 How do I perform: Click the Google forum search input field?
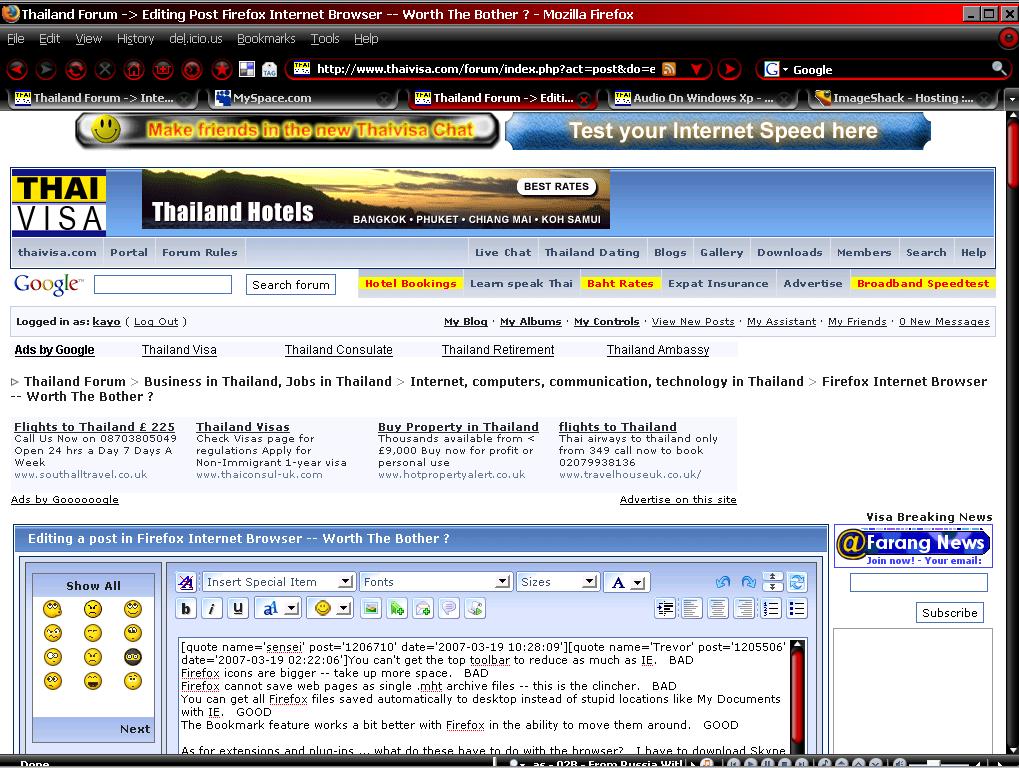(163, 285)
